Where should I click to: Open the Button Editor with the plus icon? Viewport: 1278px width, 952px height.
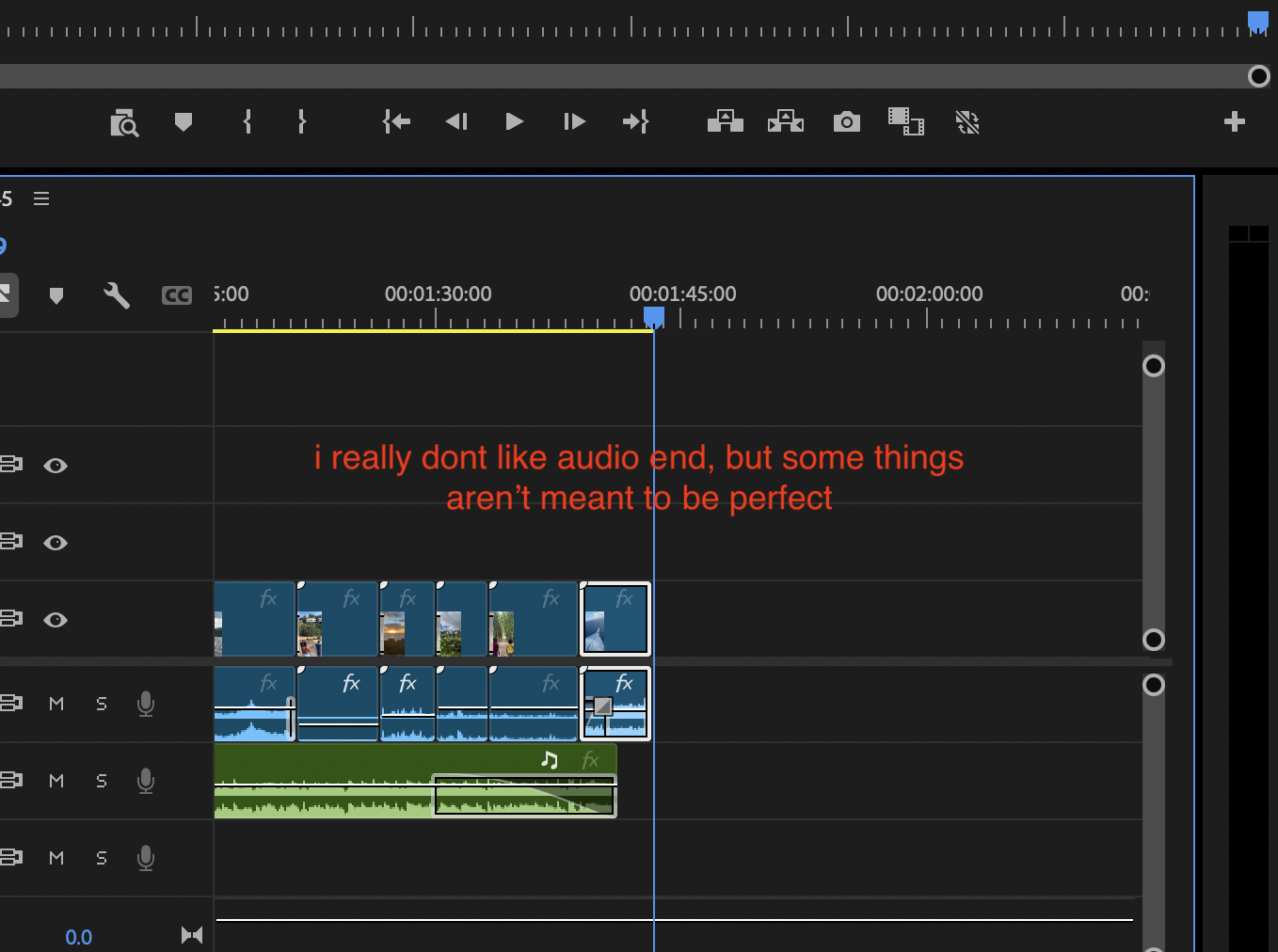1235,121
